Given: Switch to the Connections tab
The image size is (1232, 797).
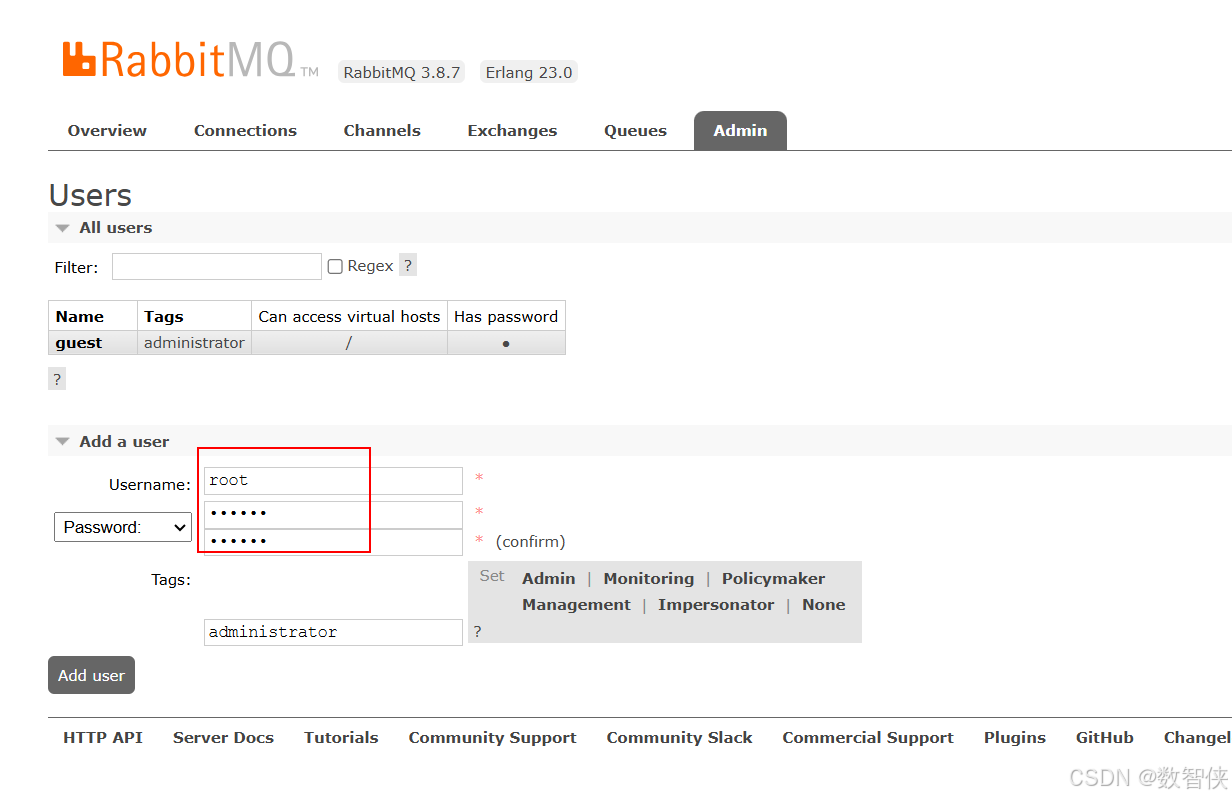Looking at the screenshot, I should (x=245, y=130).
